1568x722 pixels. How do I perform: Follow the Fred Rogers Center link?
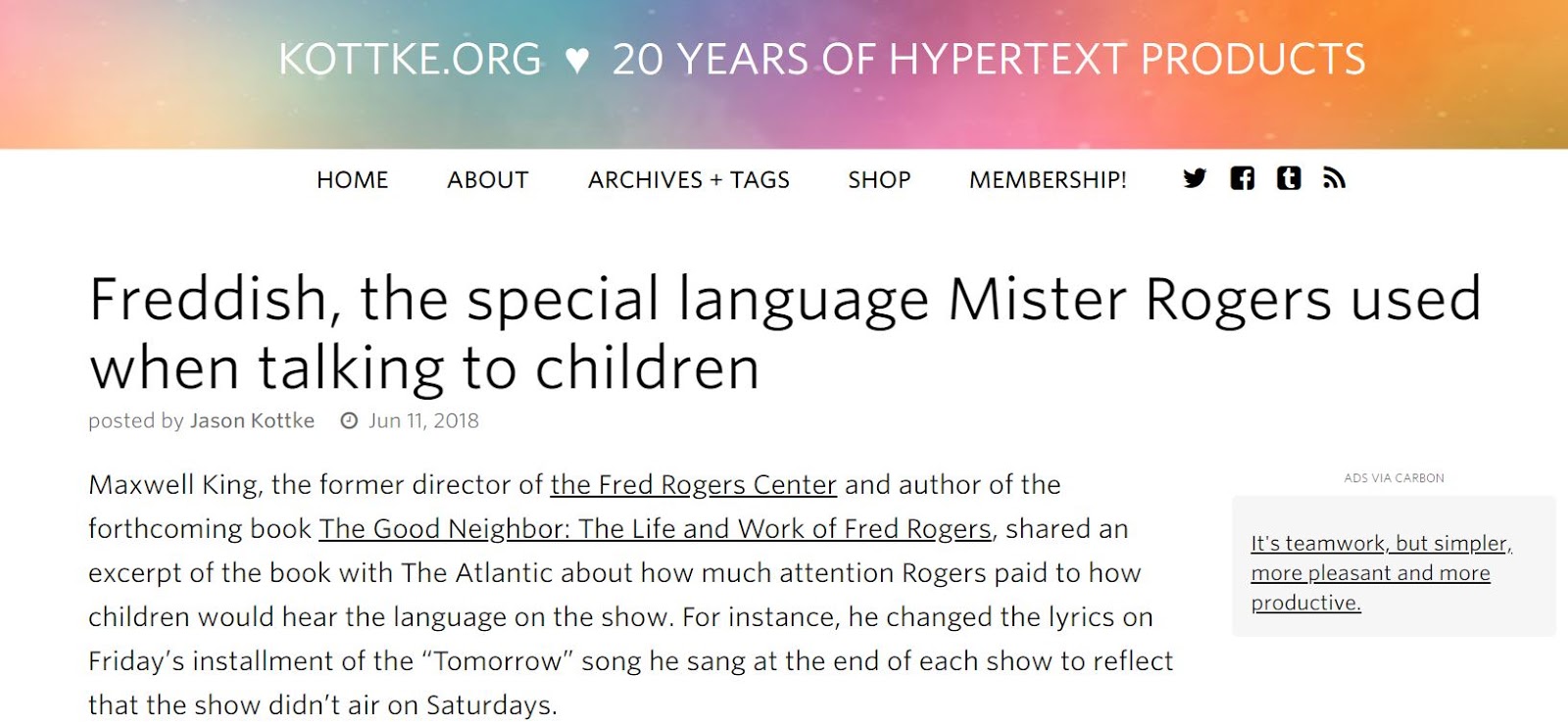click(693, 485)
